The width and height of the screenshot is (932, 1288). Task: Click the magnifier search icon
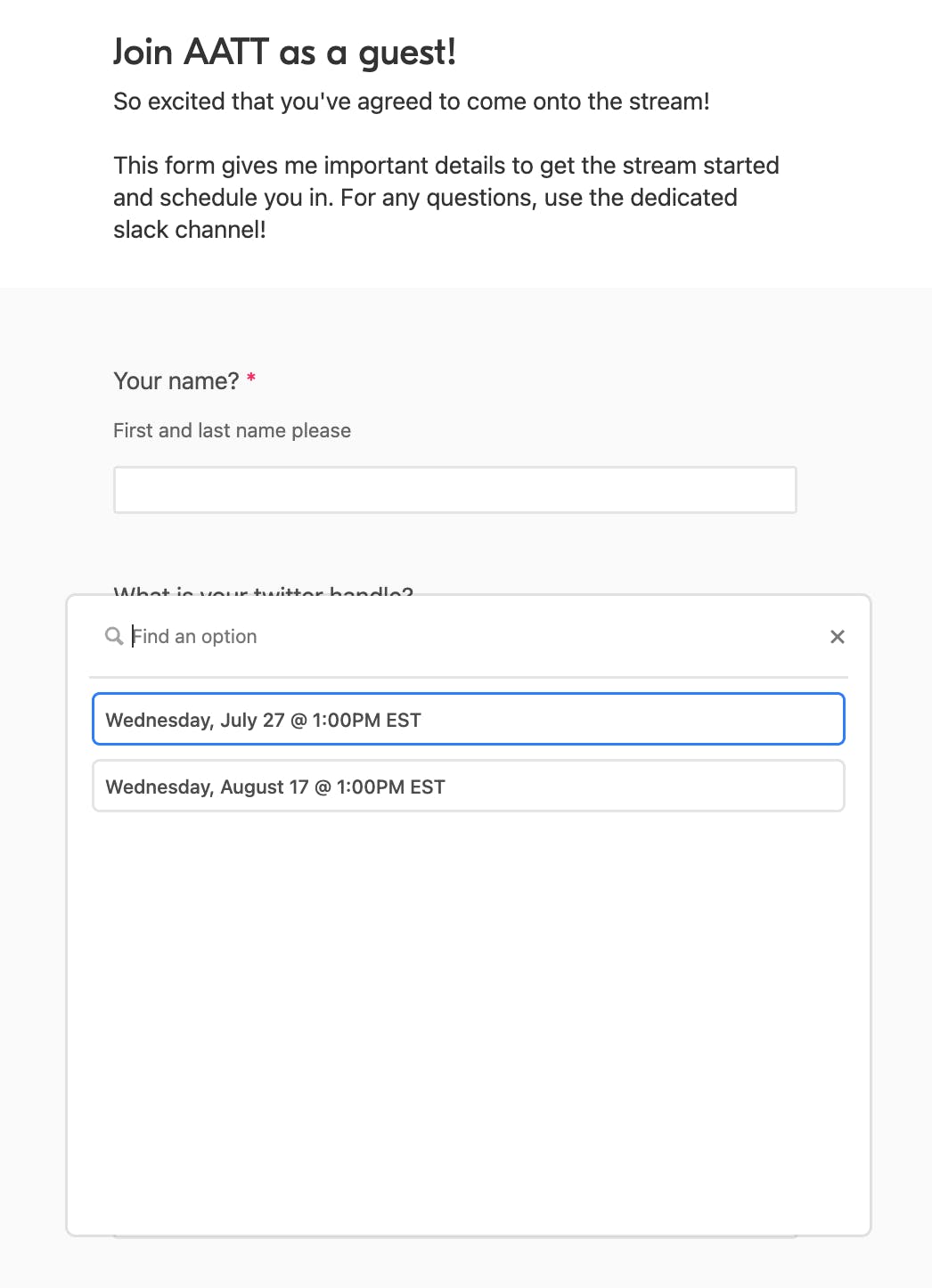tap(114, 636)
